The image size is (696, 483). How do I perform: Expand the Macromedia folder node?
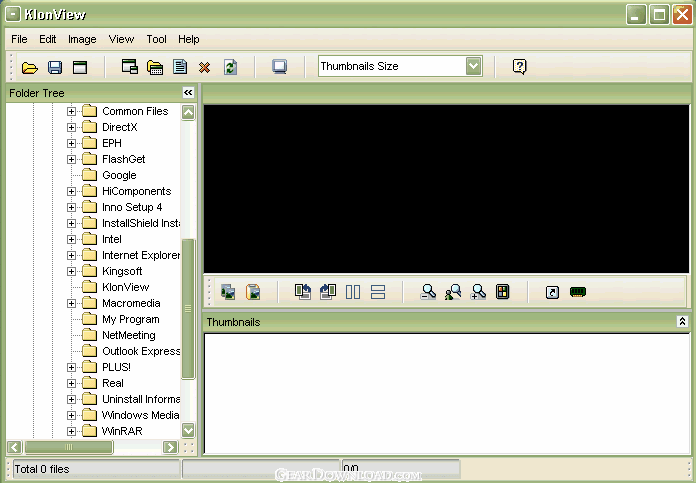click(71, 303)
